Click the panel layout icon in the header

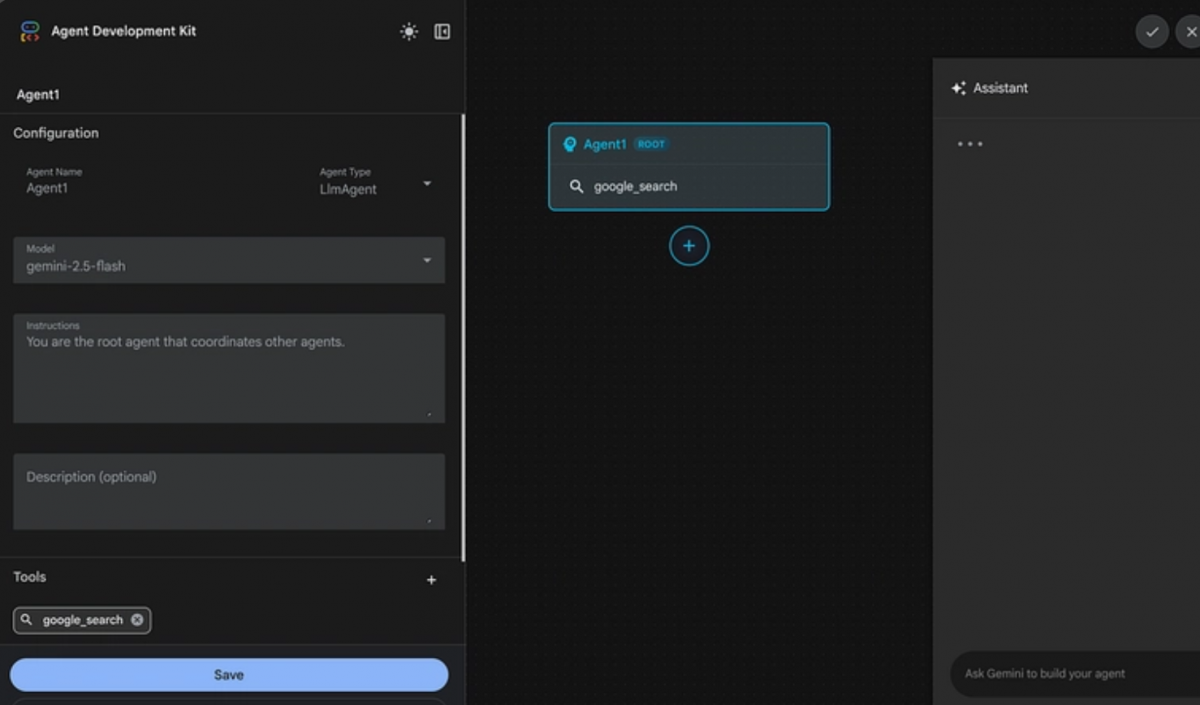(x=441, y=31)
